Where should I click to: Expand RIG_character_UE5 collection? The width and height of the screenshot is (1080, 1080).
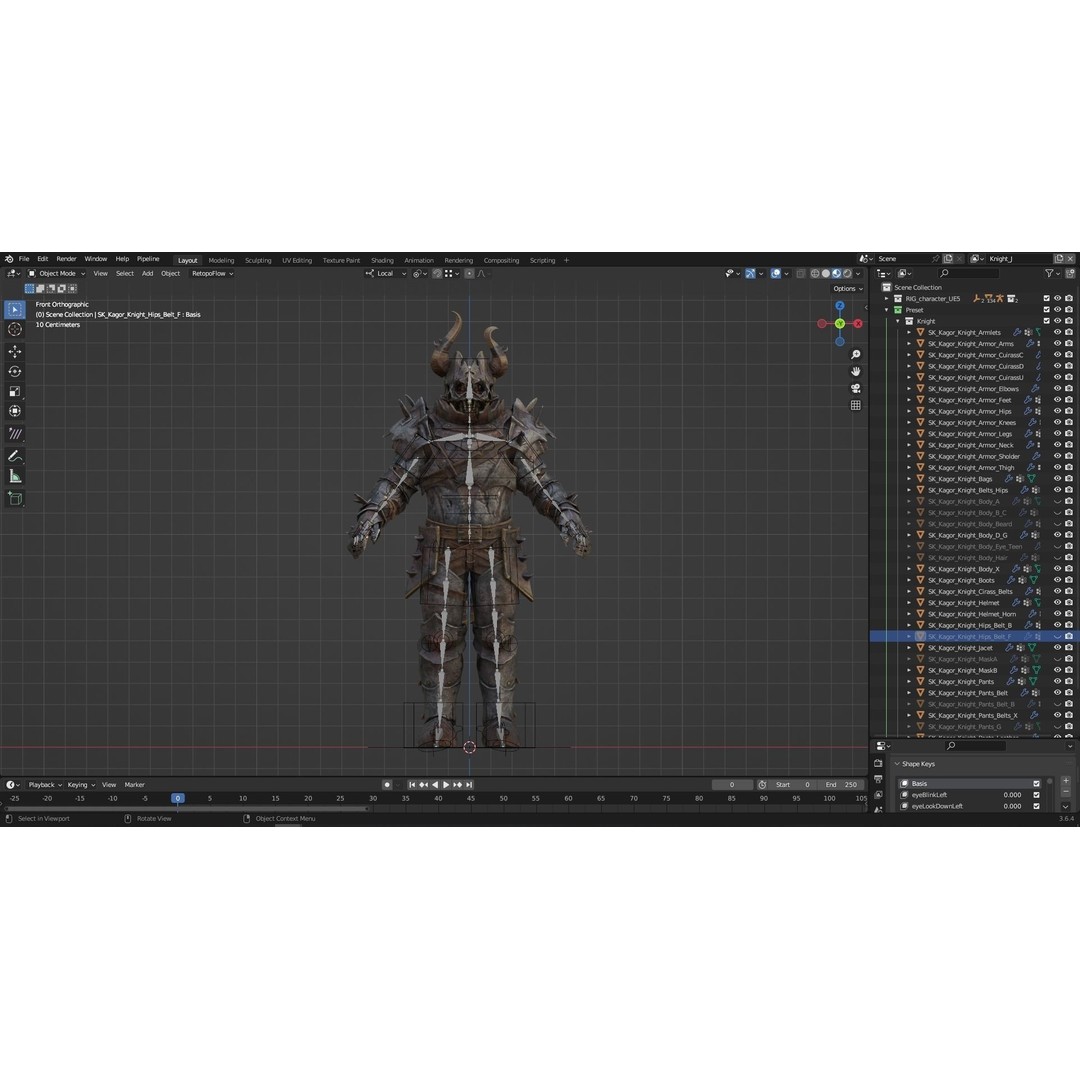pyautogui.click(x=886, y=298)
